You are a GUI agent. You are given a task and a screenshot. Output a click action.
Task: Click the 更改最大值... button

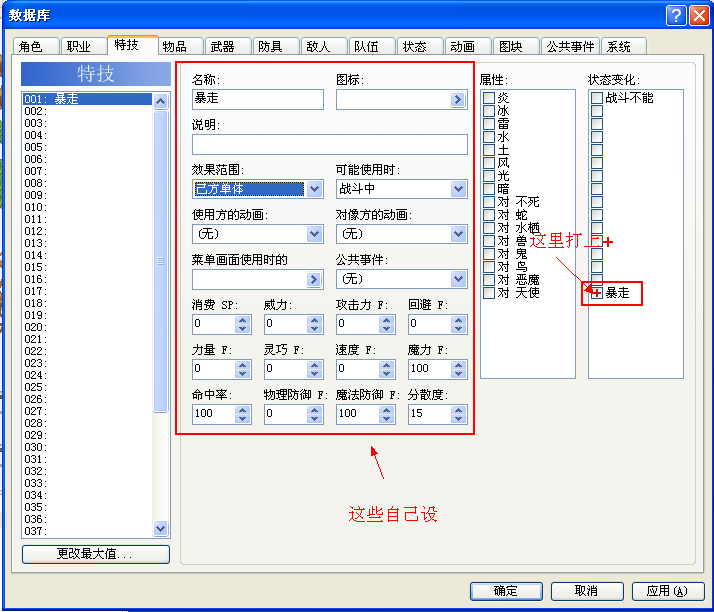(x=96, y=554)
